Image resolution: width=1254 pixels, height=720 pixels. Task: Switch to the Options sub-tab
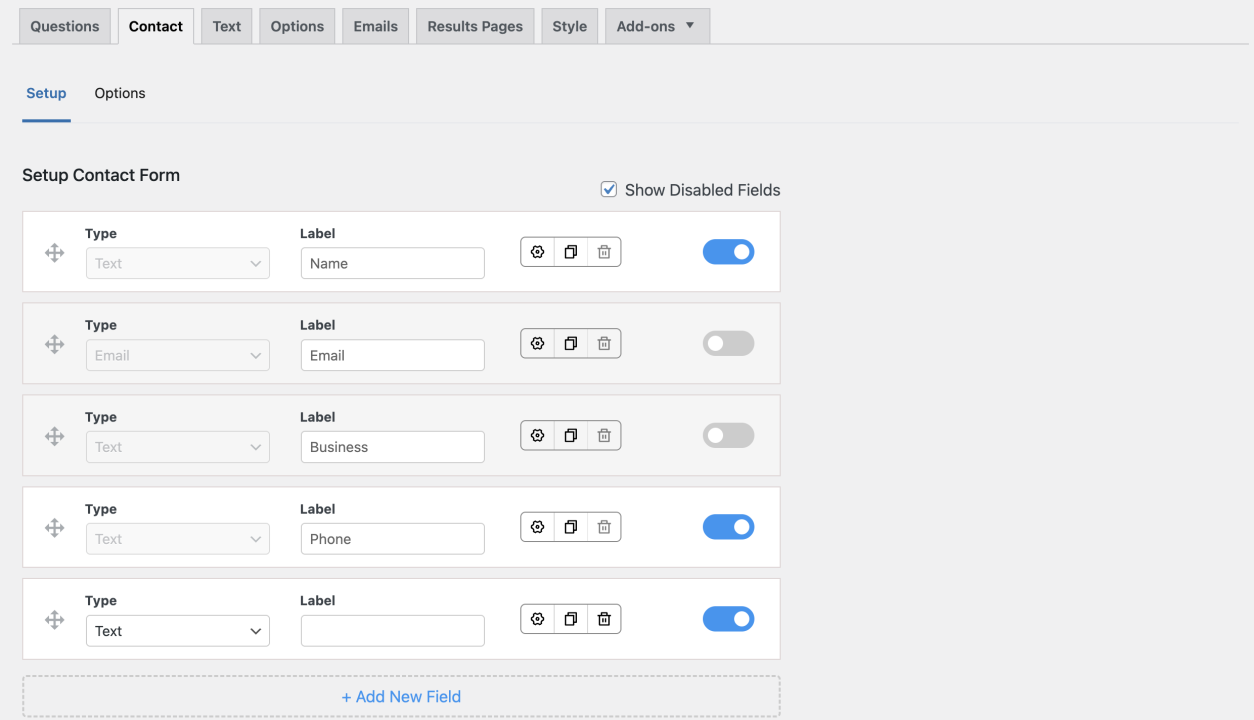click(120, 93)
